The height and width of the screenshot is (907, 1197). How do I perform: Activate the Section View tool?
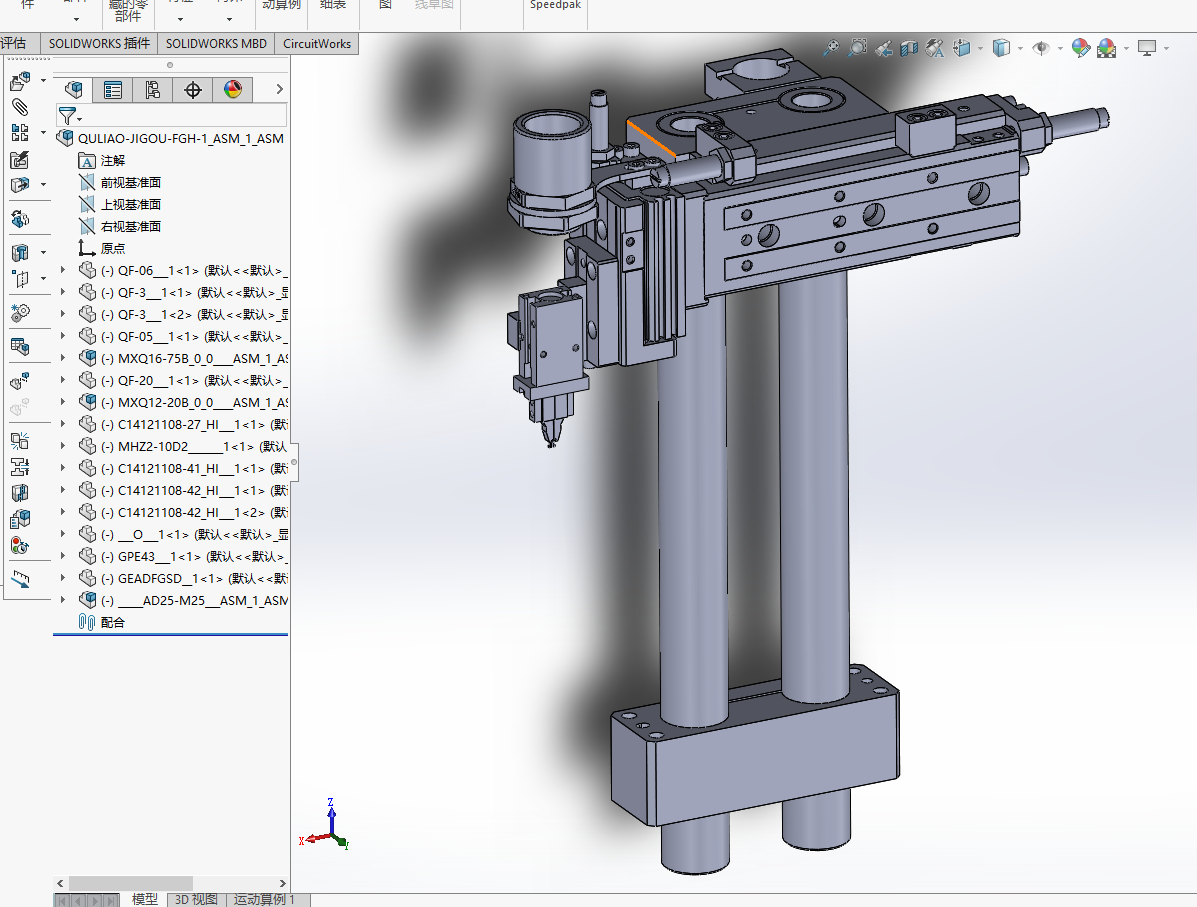(x=909, y=47)
